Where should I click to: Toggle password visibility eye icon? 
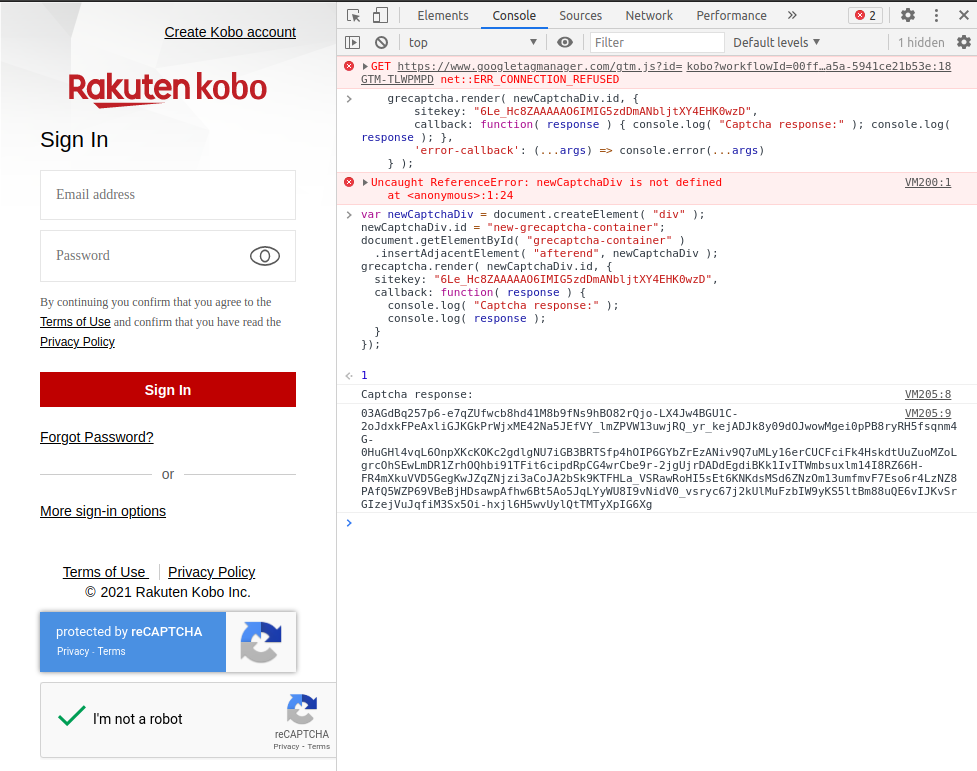(x=265, y=256)
